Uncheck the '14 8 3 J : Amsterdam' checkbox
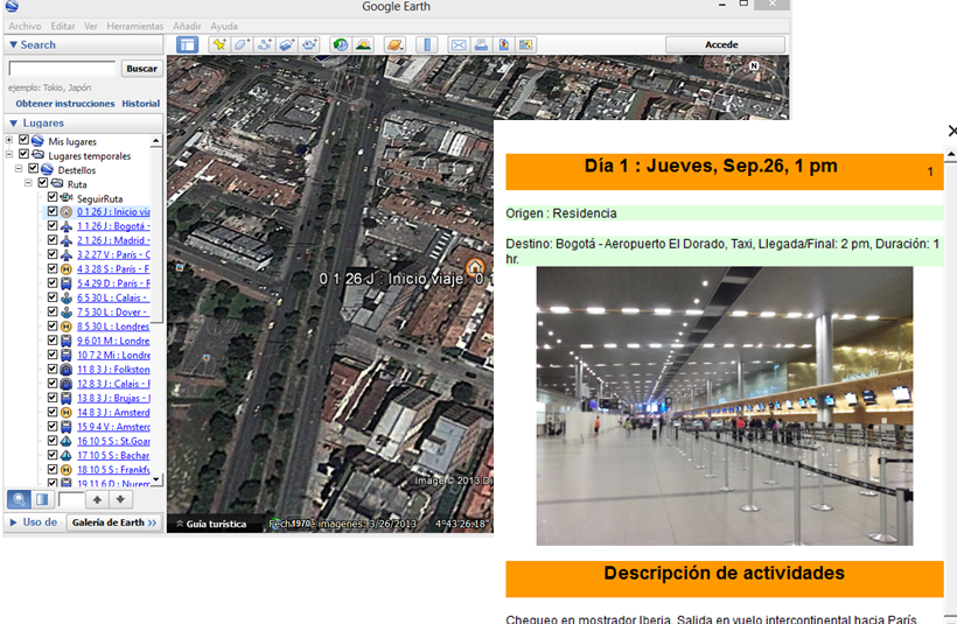 [52, 412]
